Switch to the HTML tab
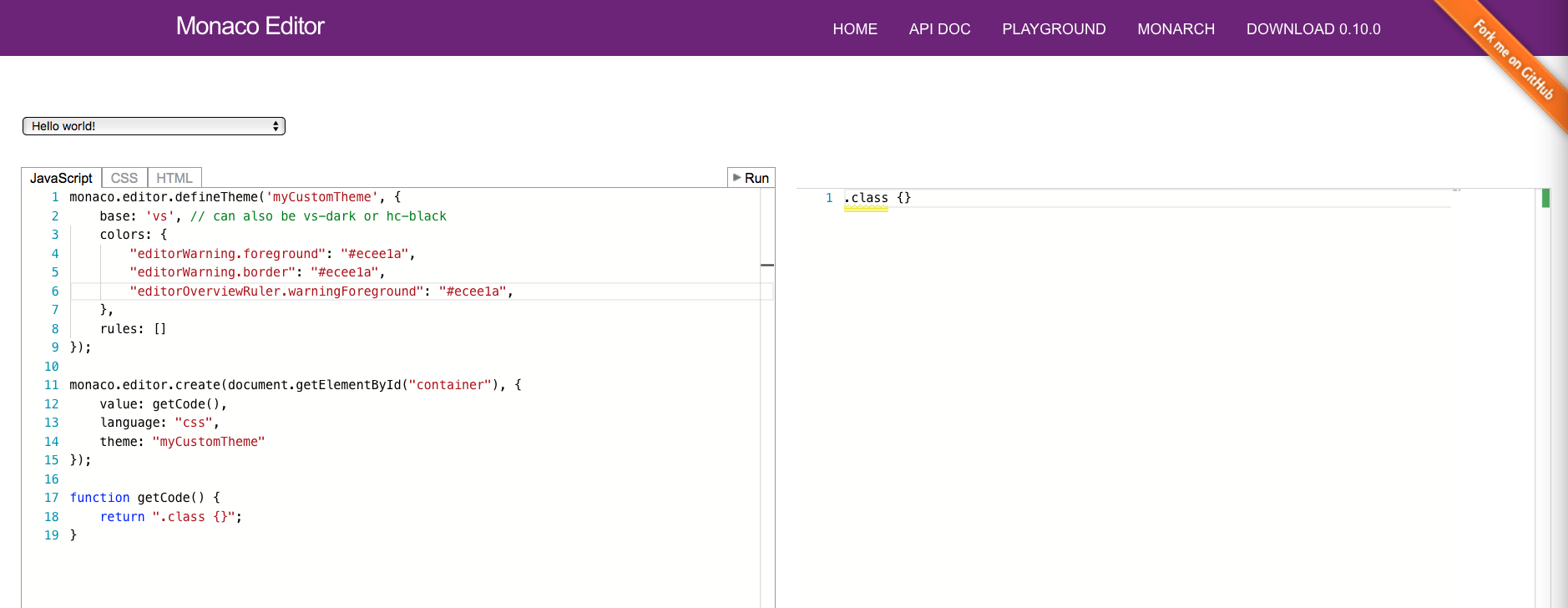Viewport: 1568px width, 608px height. (175, 178)
